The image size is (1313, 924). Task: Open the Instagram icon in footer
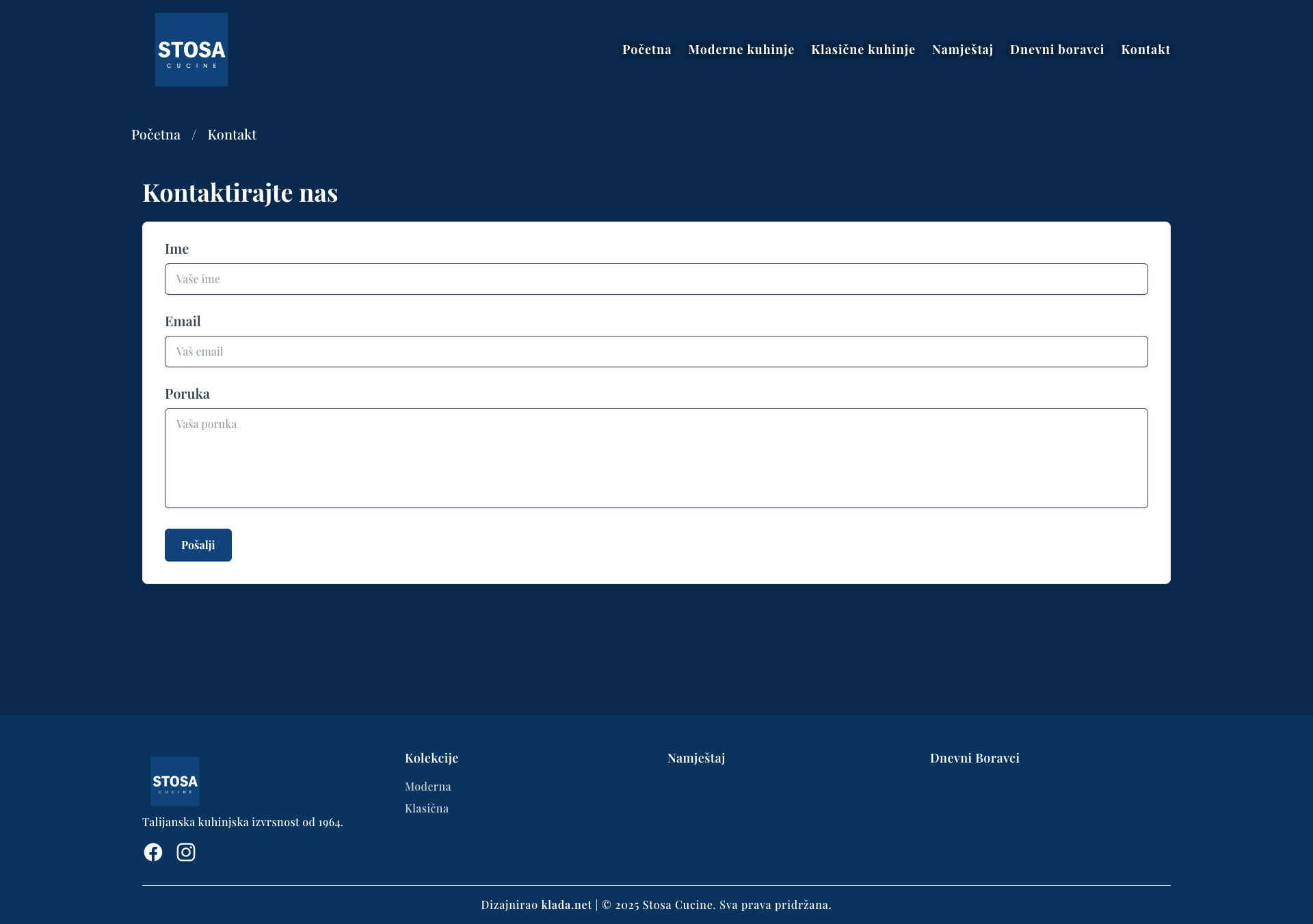[x=186, y=852]
